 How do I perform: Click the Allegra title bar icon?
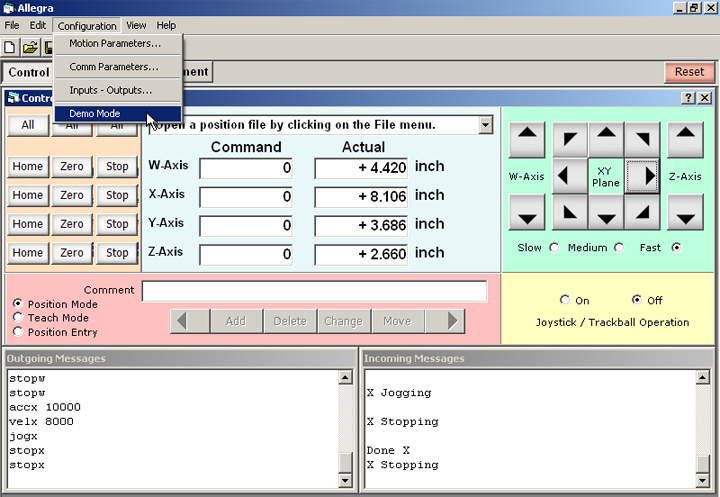8,8
